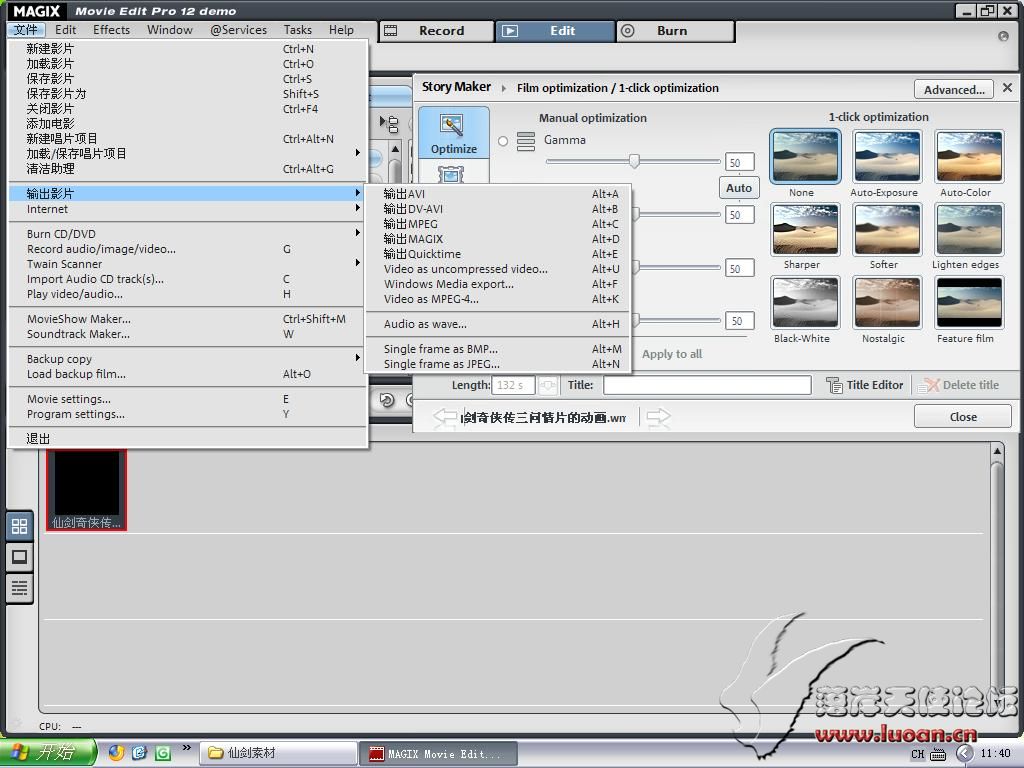Select Single frame as JPEG...

498,364
